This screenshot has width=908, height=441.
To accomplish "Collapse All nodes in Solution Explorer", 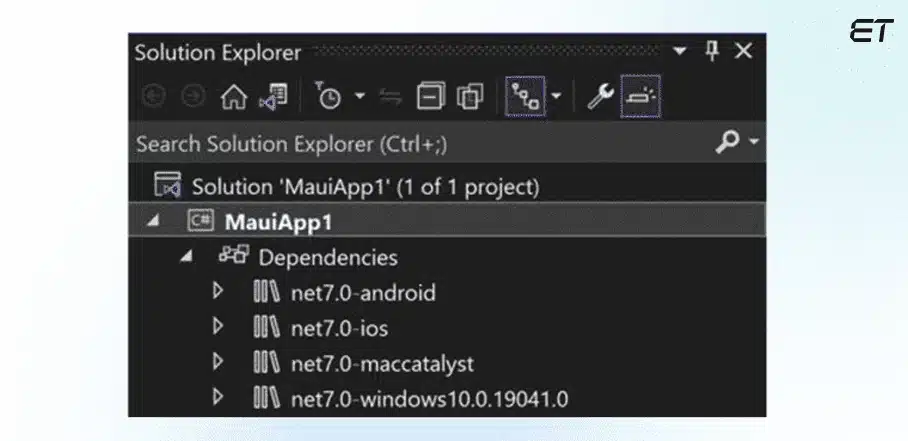I will click(431, 96).
